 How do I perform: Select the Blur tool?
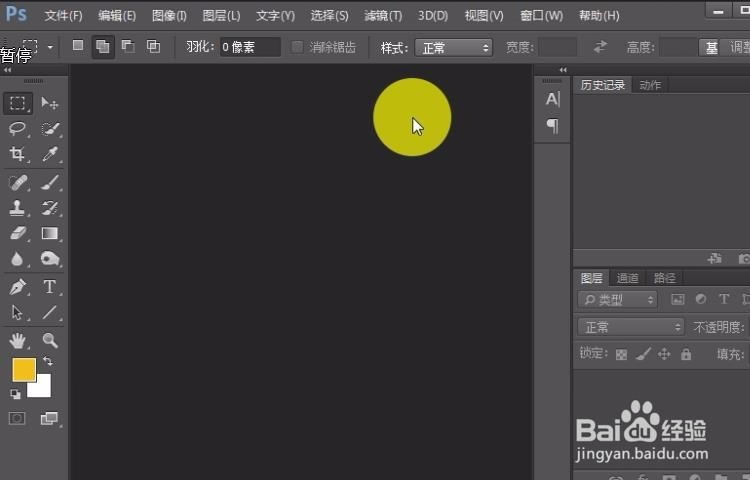tap(18, 259)
